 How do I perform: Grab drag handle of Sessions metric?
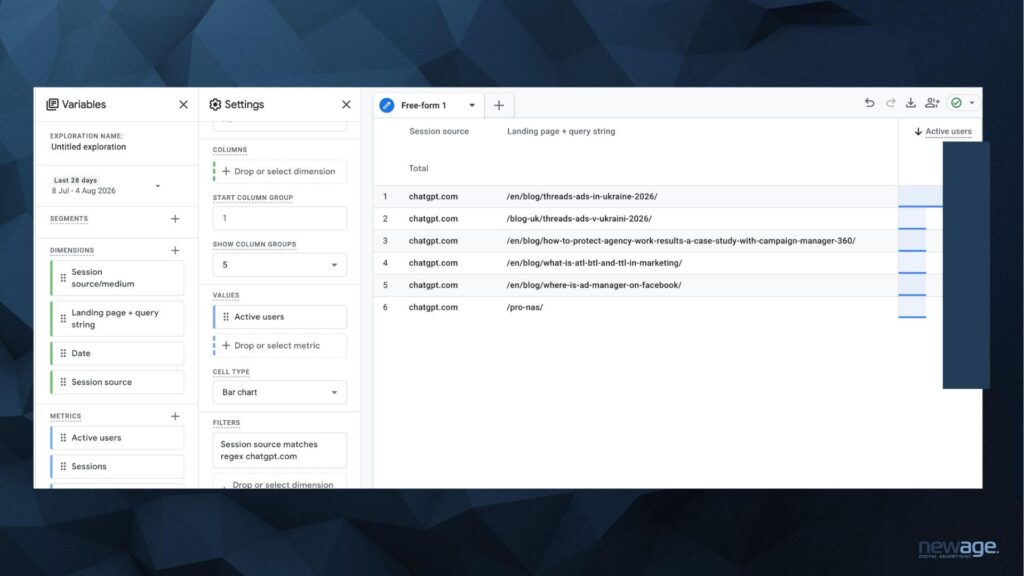pyautogui.click(x=63, y=466)
